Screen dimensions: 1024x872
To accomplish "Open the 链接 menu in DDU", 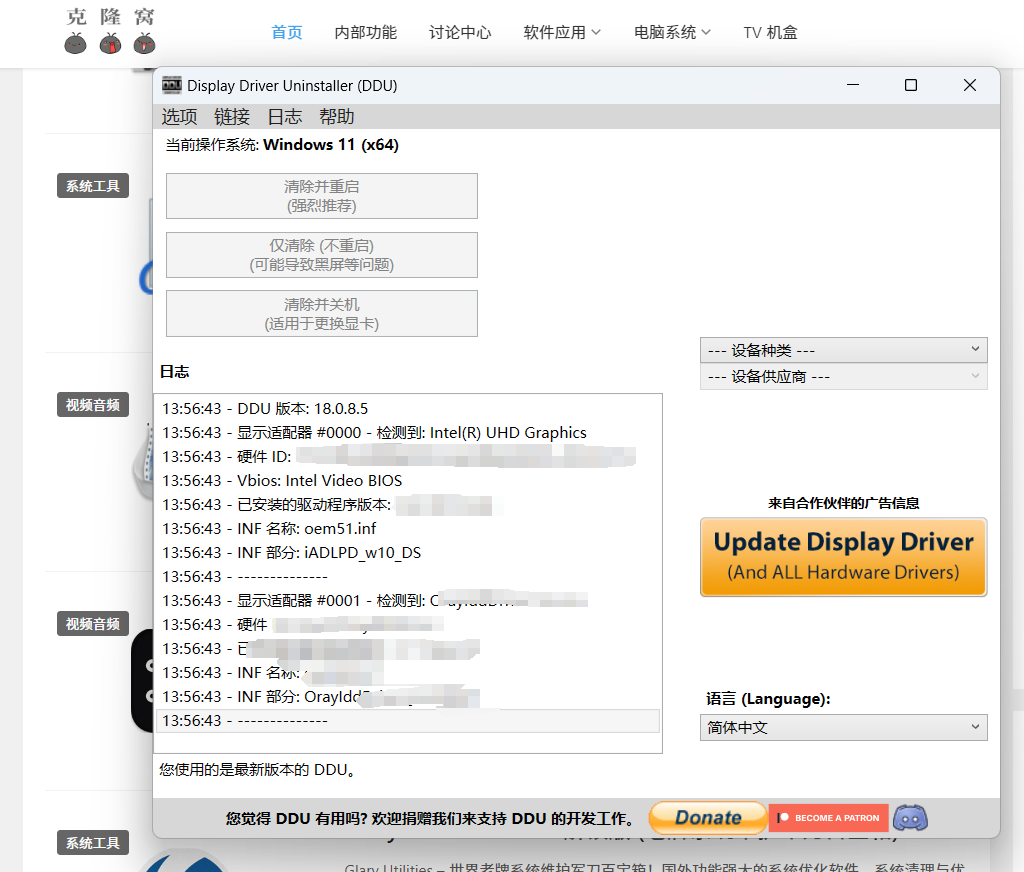I will tap(232, 117).
